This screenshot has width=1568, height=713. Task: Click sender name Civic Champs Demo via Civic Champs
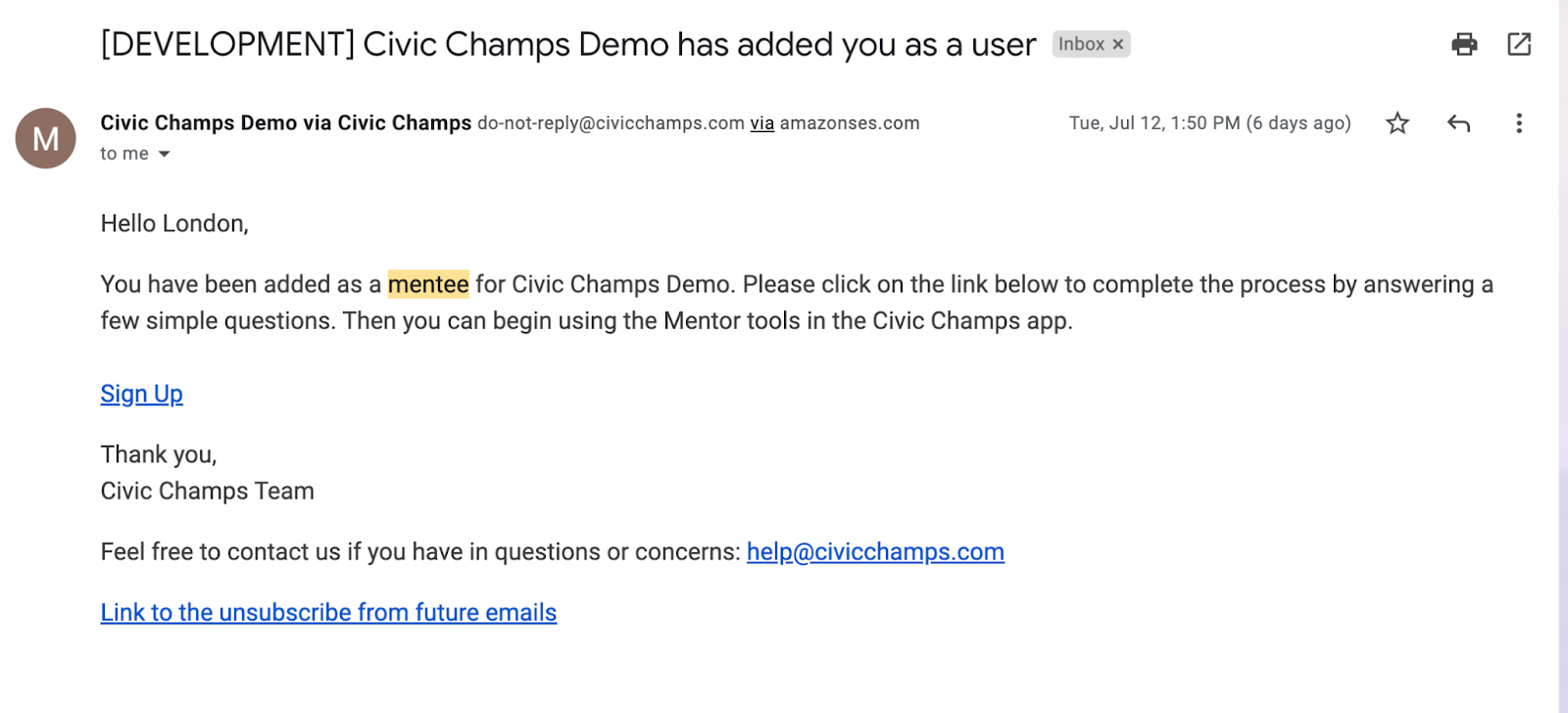point(286,123)
